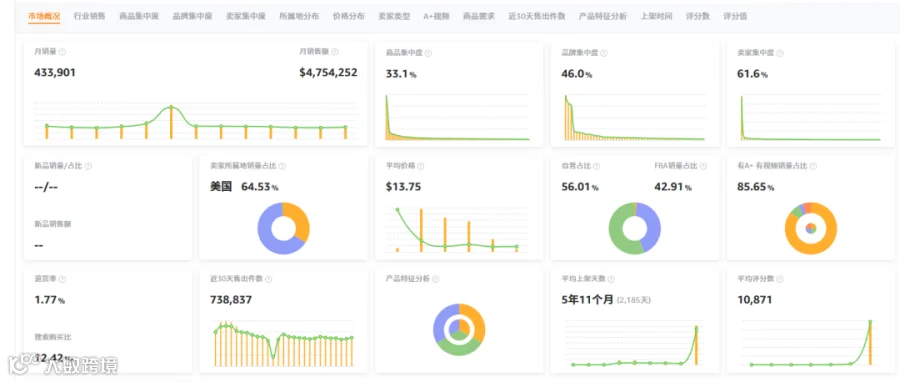Click help icon next to 卖家所属地销量占比

(x=282, y=166)
